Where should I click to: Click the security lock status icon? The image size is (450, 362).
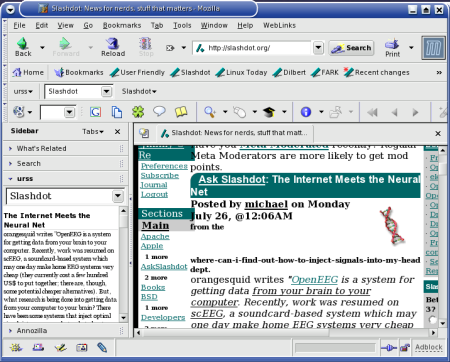pyautogui.click(x=405, y=348)
